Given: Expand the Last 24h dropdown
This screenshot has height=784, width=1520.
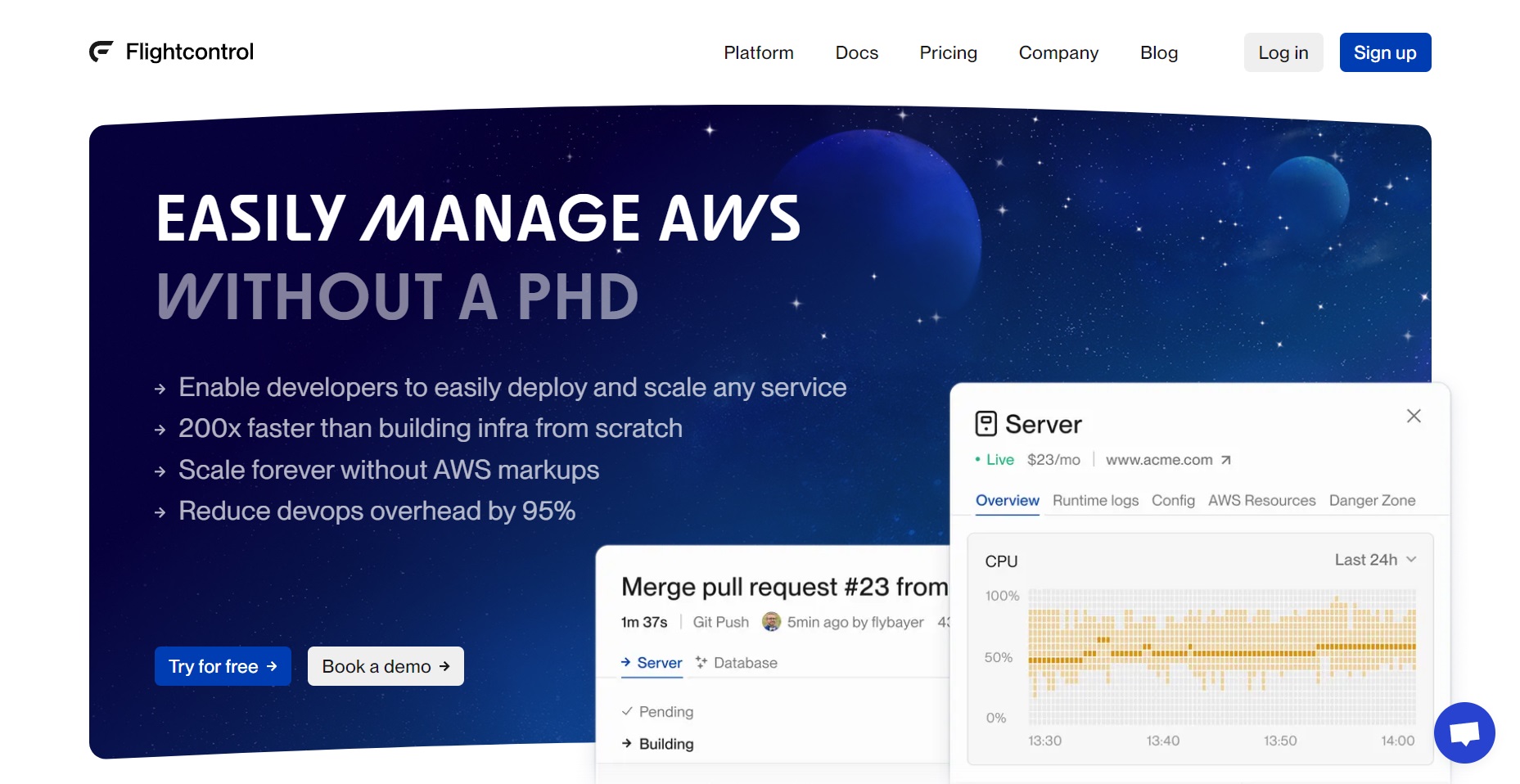Looking at the screenshot, I should point(1375,560).
